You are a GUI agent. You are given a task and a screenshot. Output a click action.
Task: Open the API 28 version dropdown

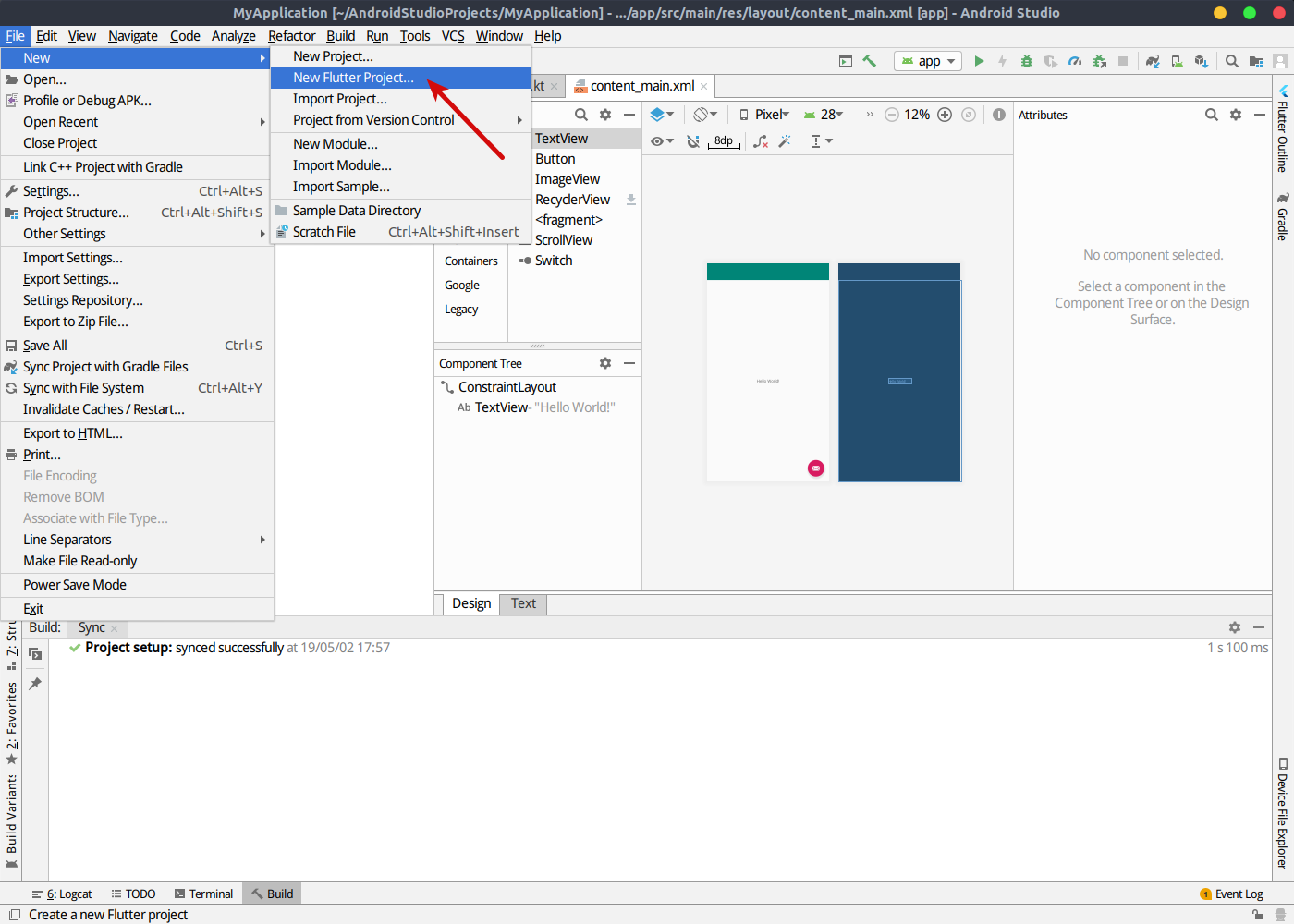824,115
